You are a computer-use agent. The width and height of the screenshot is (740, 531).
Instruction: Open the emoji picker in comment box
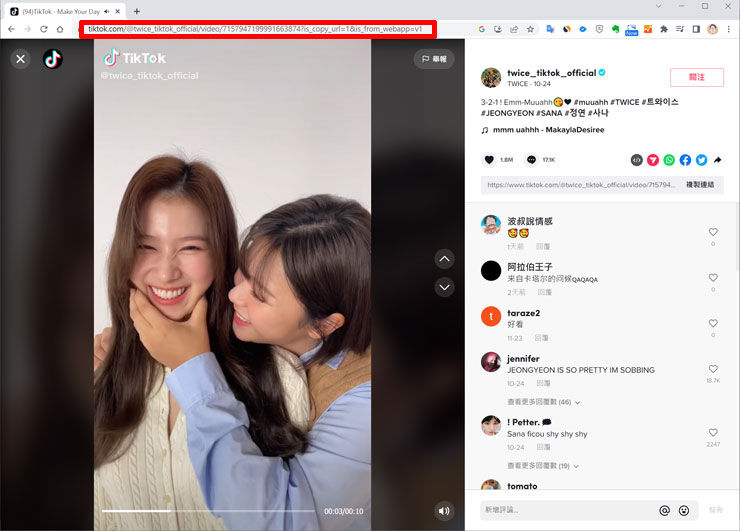[684, 510]
